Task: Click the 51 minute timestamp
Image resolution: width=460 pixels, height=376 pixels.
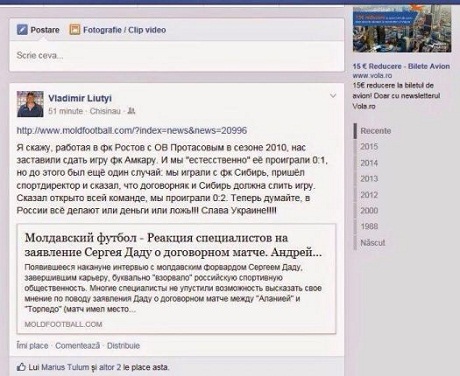Action: tap(65, 111)
